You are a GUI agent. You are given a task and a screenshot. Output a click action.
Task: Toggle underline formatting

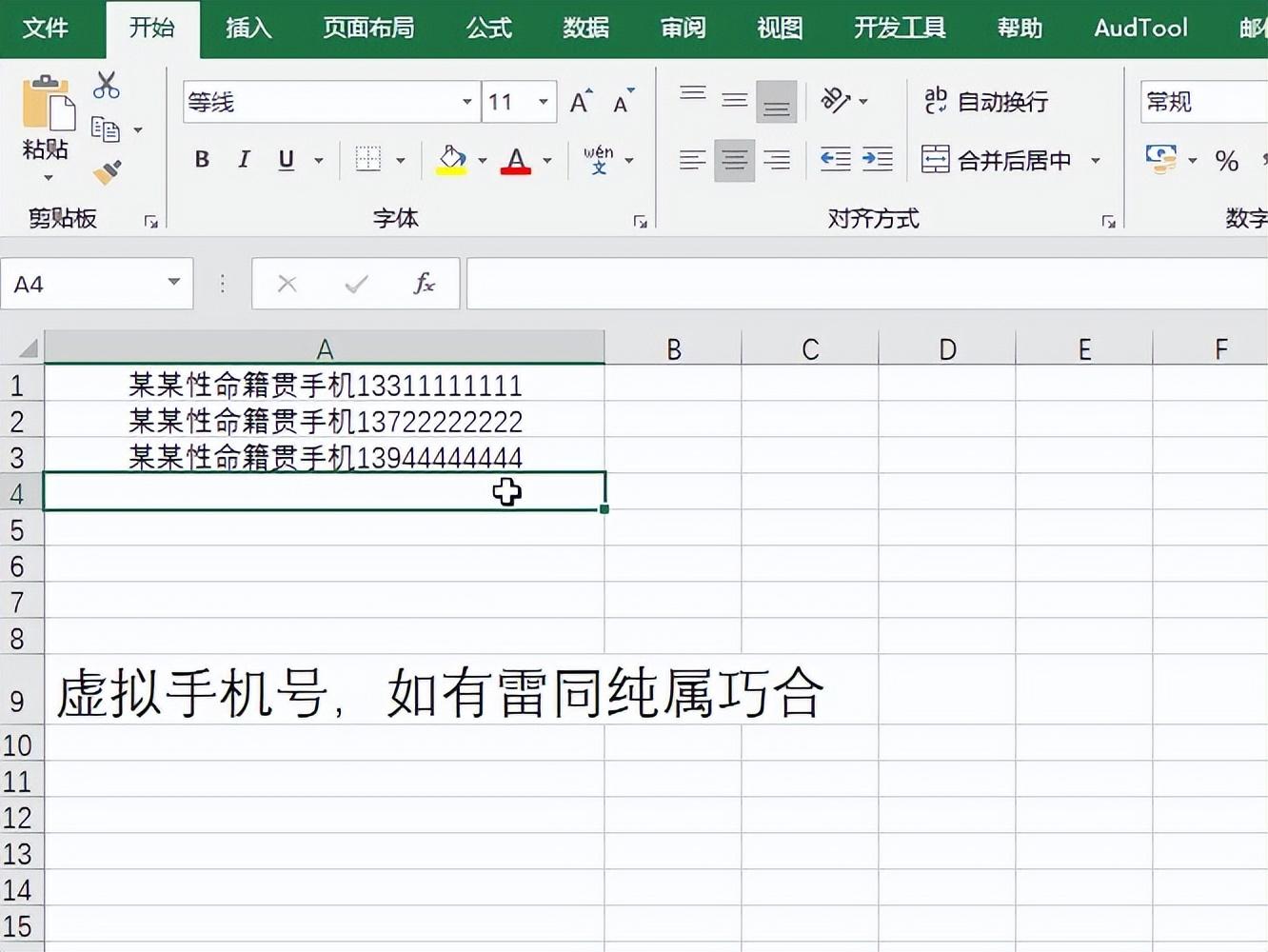tap(286, 160)
